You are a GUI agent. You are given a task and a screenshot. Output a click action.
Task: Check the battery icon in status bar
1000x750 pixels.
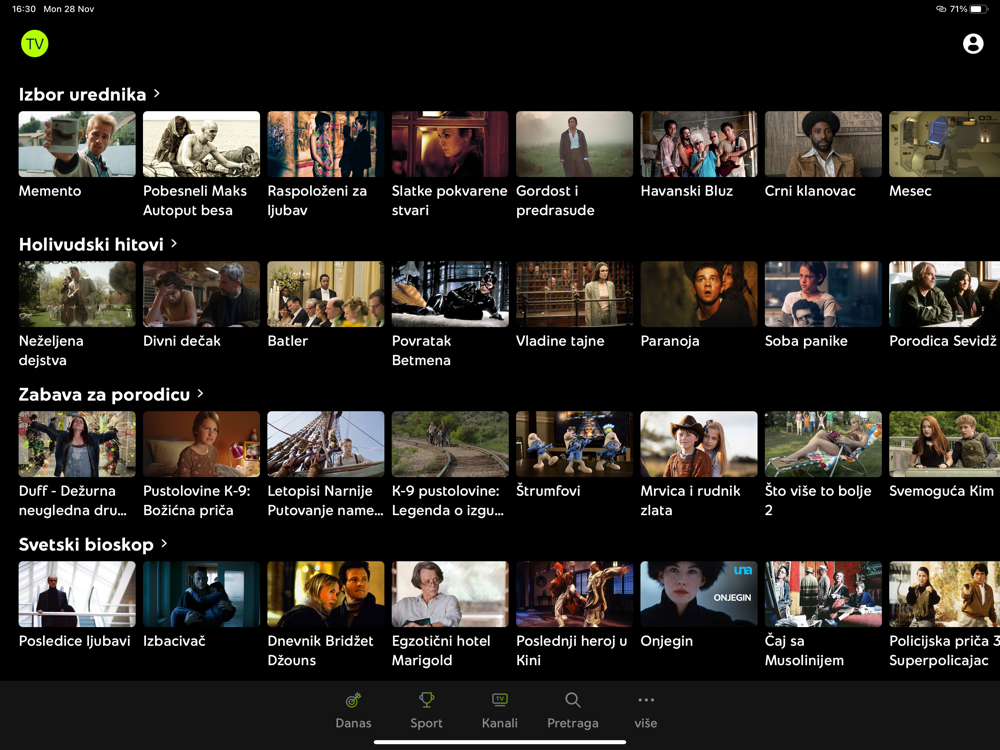(978, 9)
